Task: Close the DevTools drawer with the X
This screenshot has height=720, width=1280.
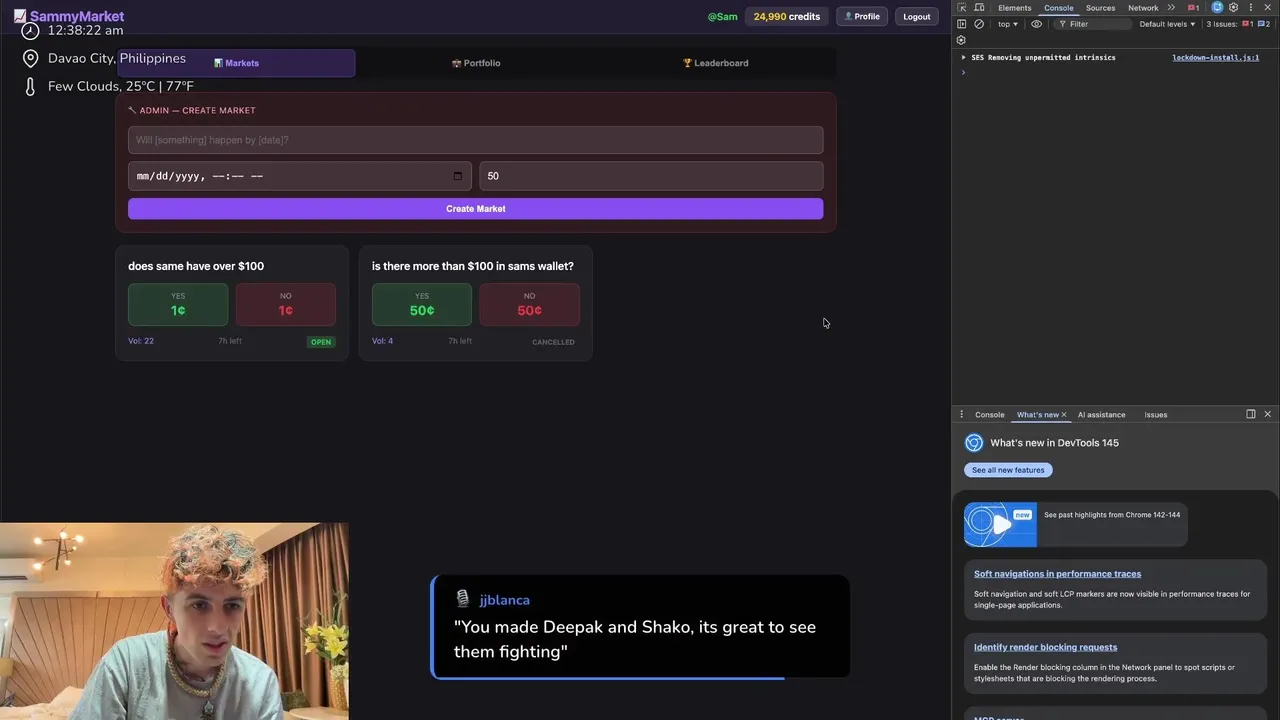Action: pos(1267,414)
